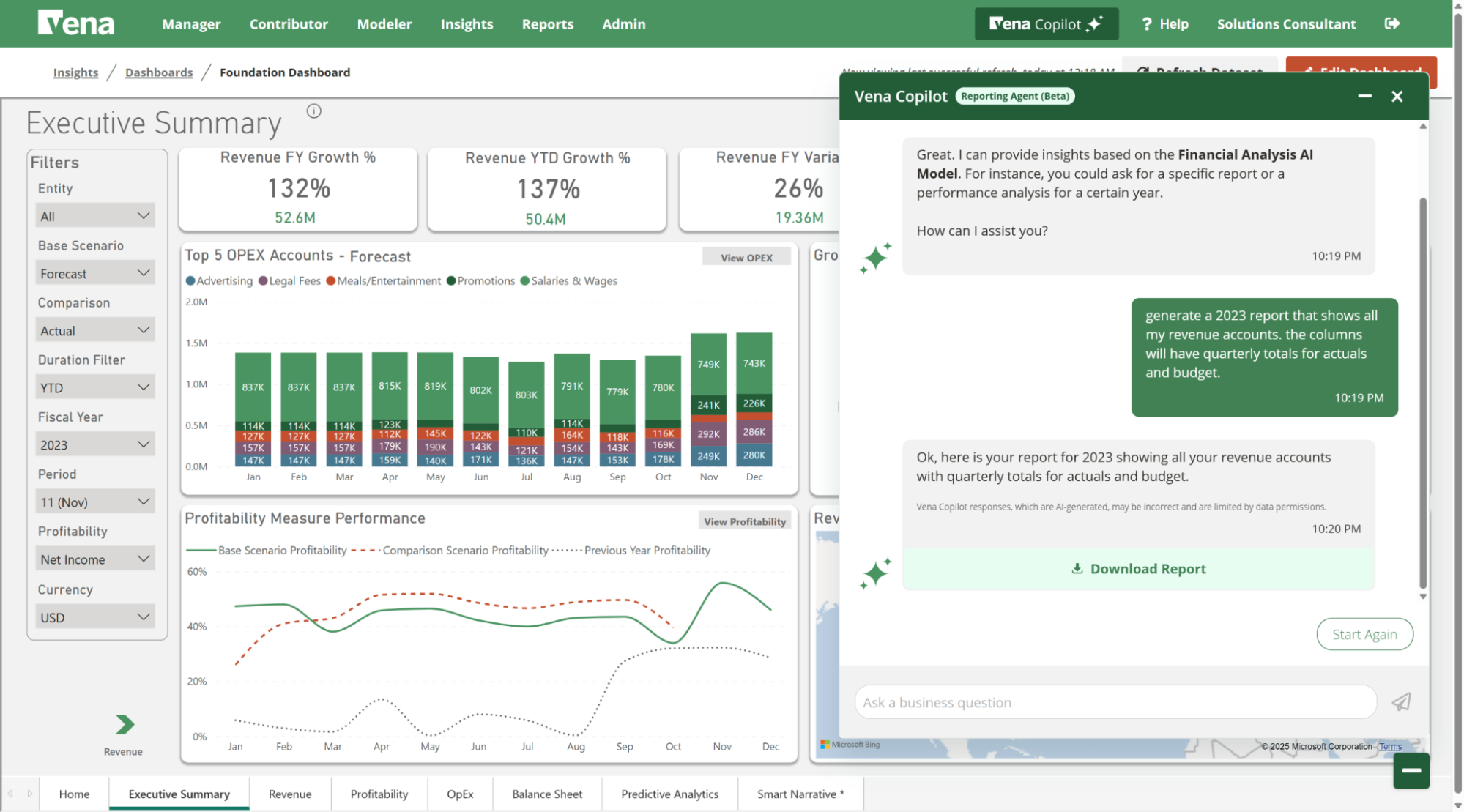Click the floating green minimize button
The height and width of the screenshot is (812, 1464).
[1411, 770]
